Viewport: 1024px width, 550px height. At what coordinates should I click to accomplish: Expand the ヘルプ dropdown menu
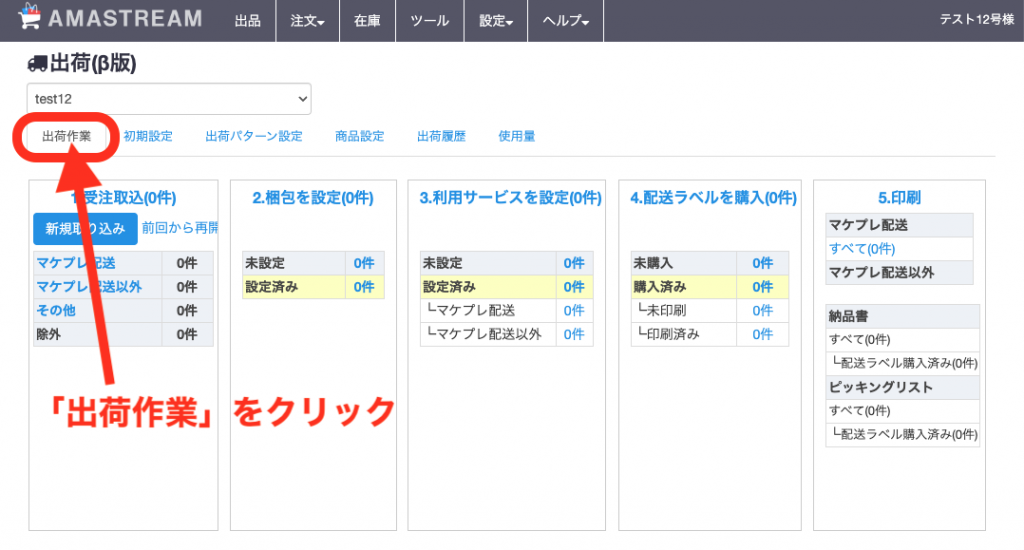click(566, 21)
